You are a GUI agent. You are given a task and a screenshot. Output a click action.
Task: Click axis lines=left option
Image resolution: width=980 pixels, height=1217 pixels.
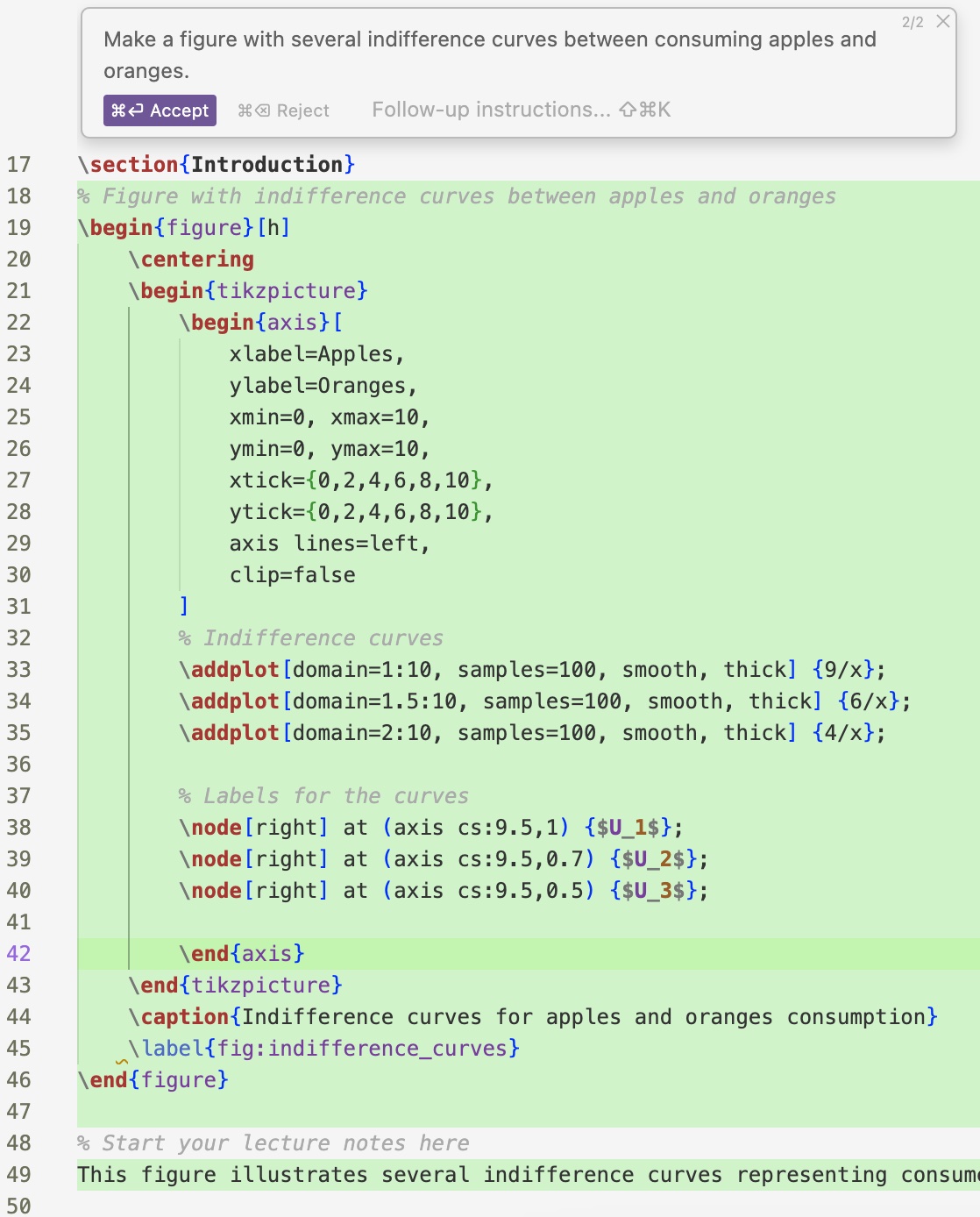[x=330, y=543]
